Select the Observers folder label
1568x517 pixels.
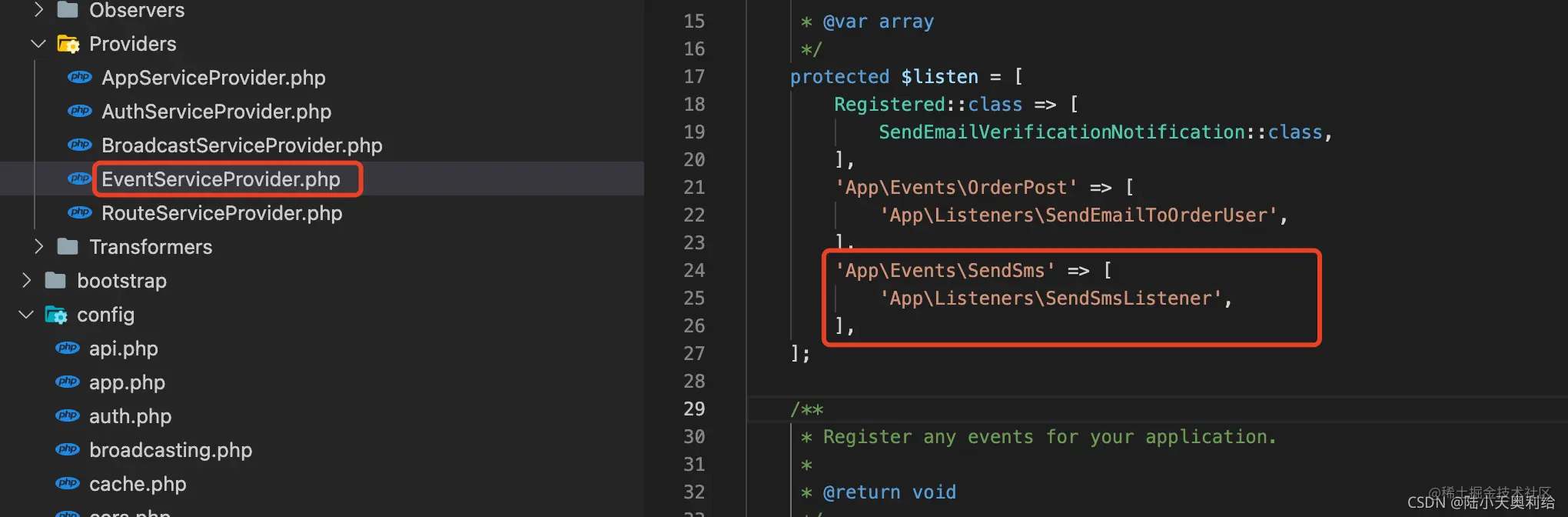[x=137, y=10]
